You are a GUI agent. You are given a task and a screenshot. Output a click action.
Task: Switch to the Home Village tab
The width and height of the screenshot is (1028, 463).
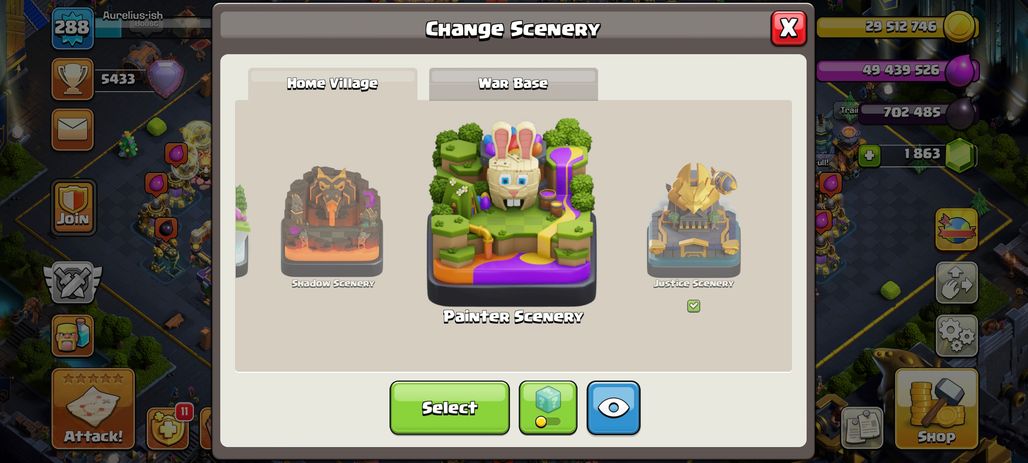point(332,84)
